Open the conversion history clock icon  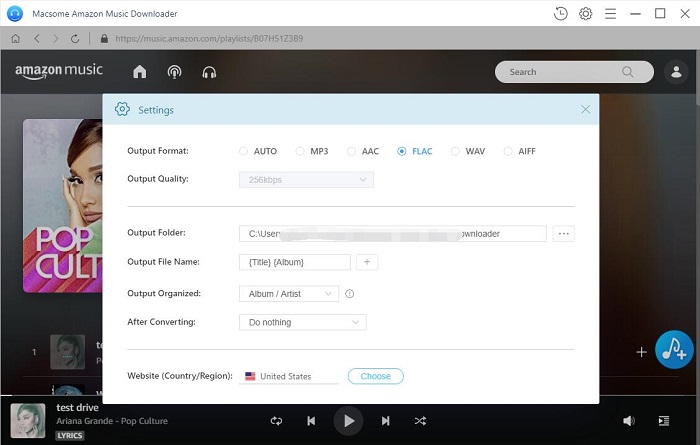click(560, 14)
